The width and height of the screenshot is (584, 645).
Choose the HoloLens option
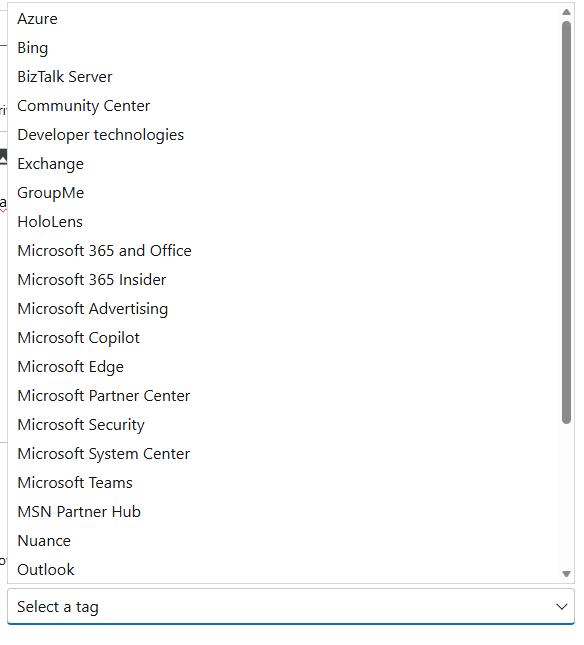[284, 222]
